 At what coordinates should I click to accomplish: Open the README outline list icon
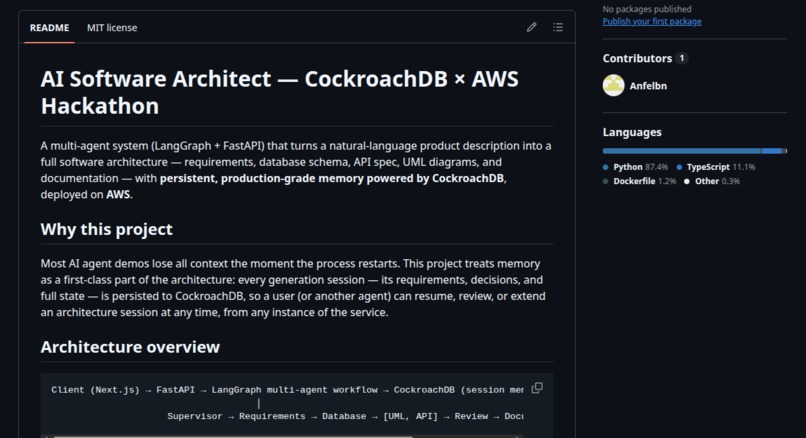point(558,27)
